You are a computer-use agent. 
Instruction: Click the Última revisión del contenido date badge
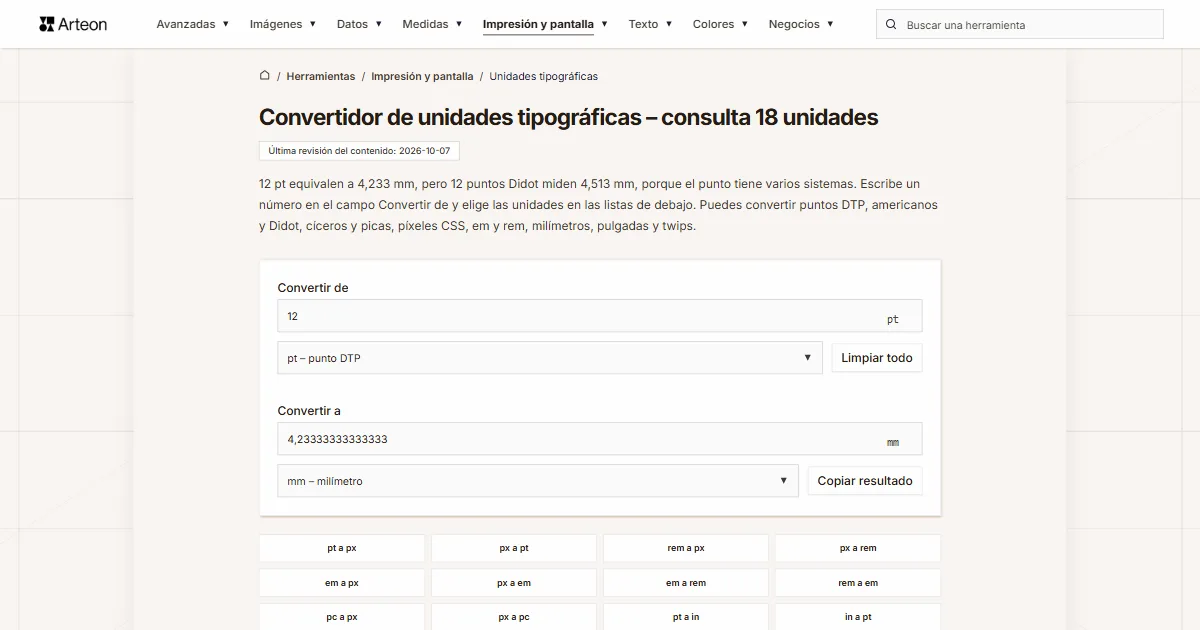tap(359, 151)
